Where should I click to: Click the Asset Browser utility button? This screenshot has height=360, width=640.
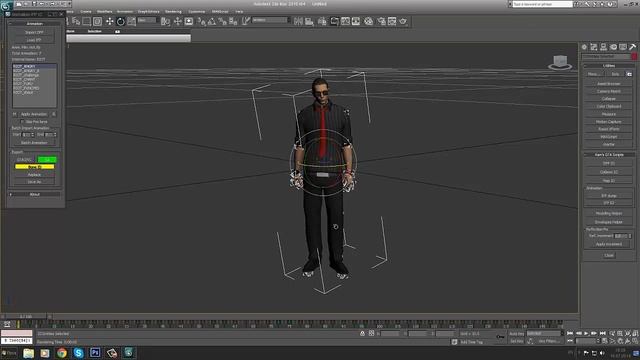[x=609, y=84]
